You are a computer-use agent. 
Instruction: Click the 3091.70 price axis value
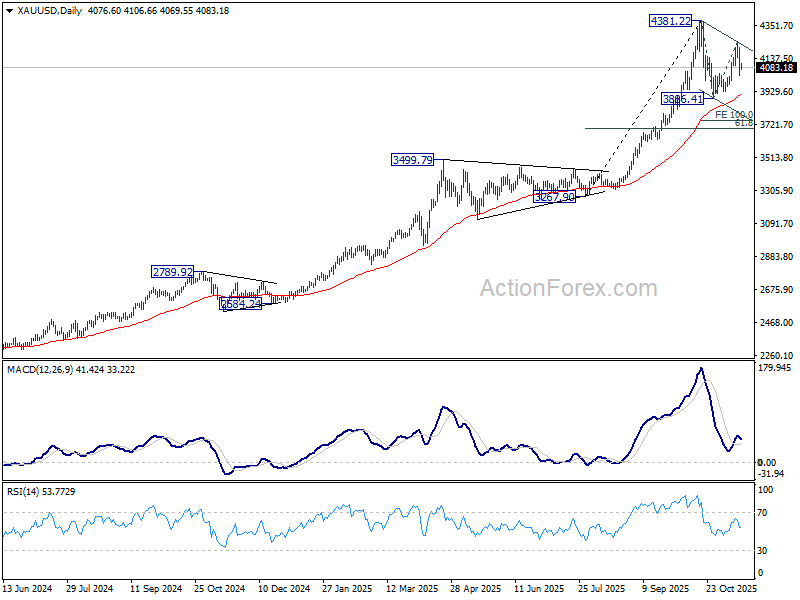776,223
